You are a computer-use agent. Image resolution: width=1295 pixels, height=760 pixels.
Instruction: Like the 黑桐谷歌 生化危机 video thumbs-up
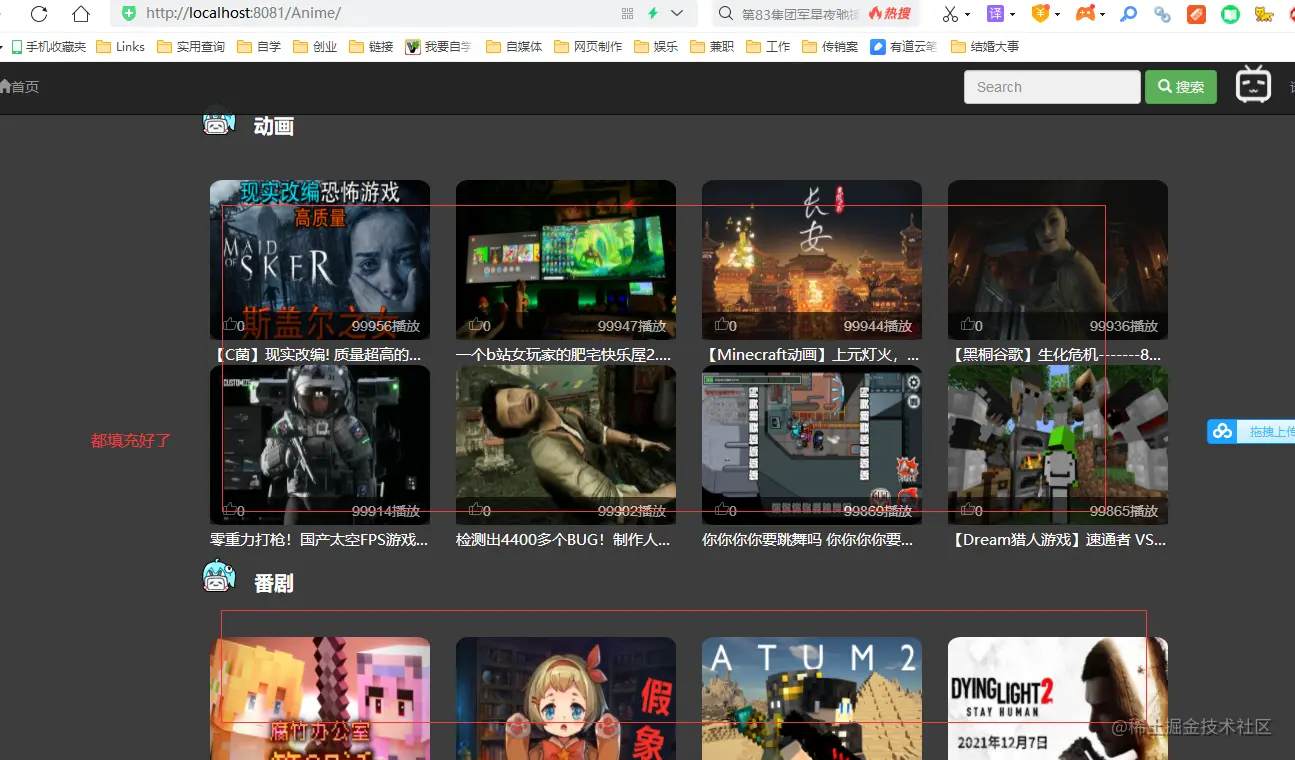tap(968, 325)
